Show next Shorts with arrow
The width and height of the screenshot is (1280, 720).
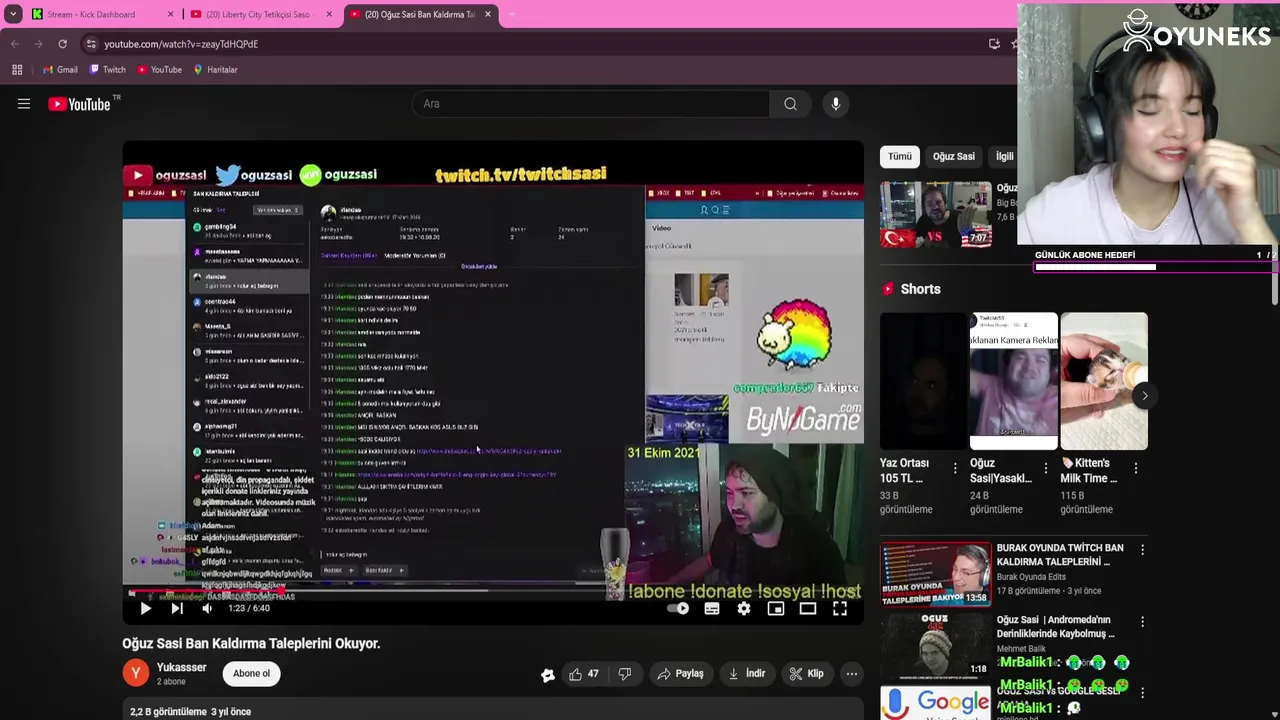(1145, 395)
